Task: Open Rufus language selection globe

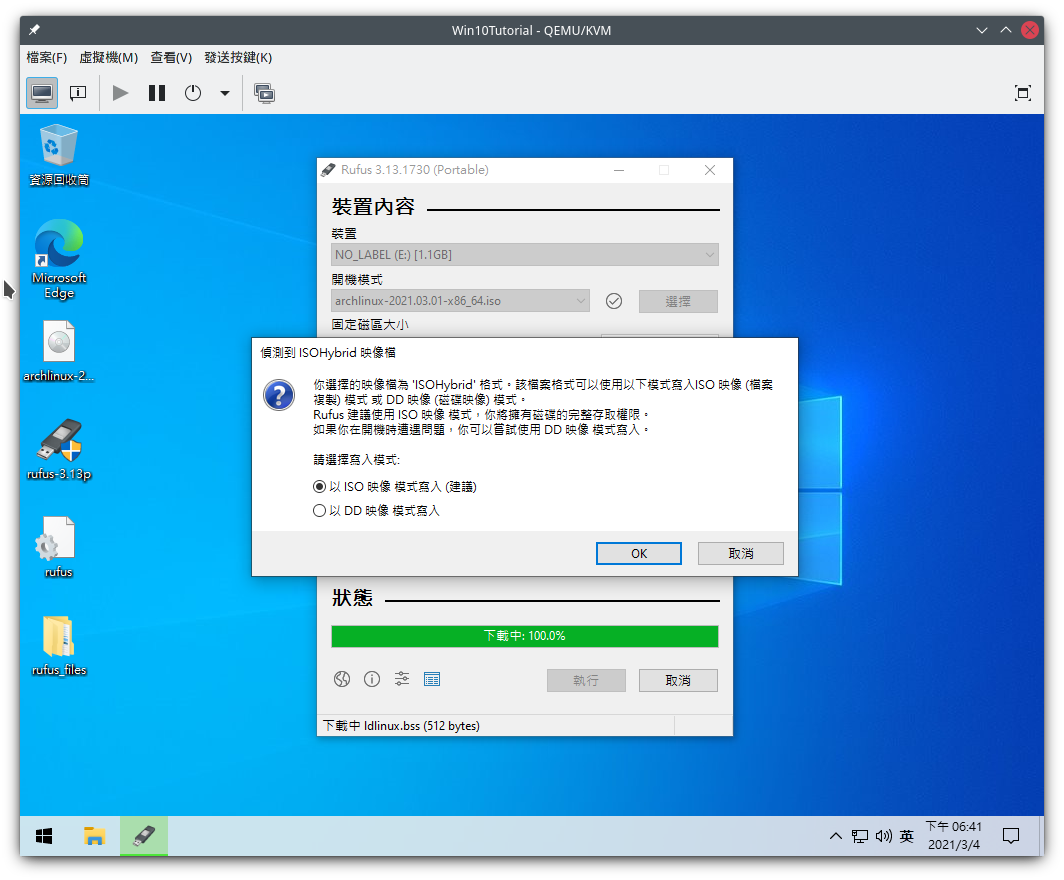Action: [342, 679]
